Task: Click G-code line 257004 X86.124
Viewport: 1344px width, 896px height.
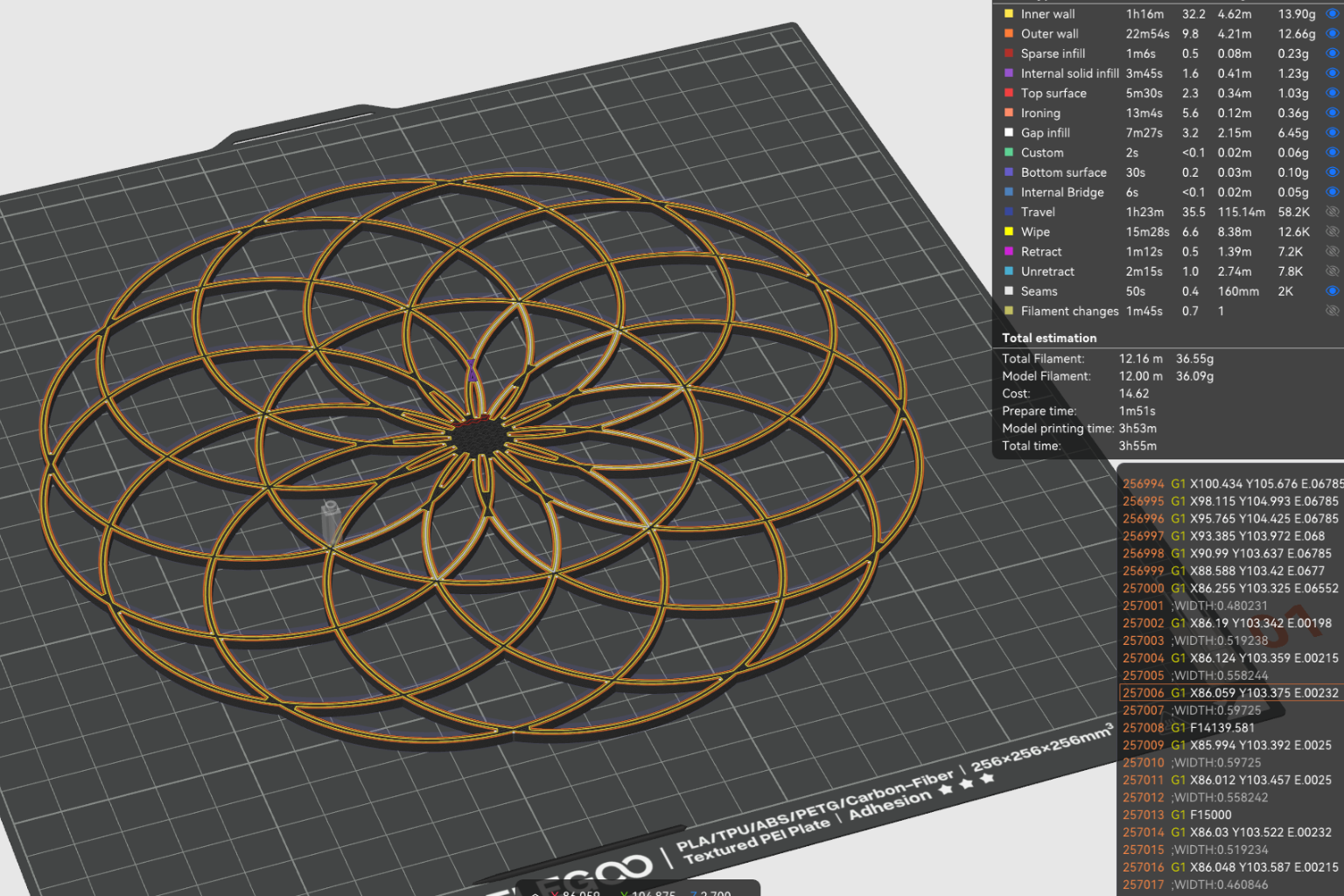Action: 1231,658
